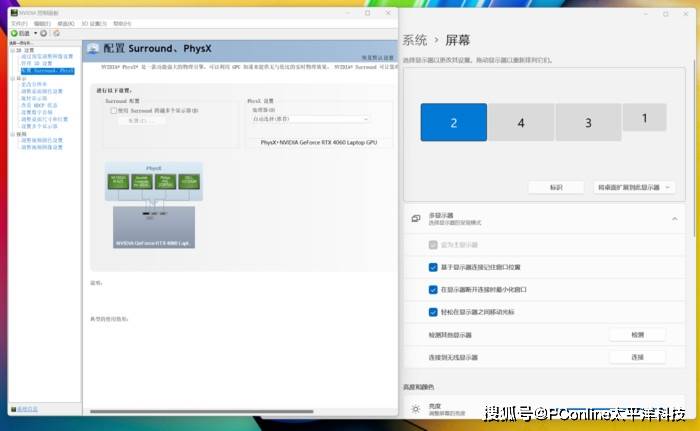Click the multi-display icon in Settings
This screenshot has width=700, height=431.
pos(416,218)
